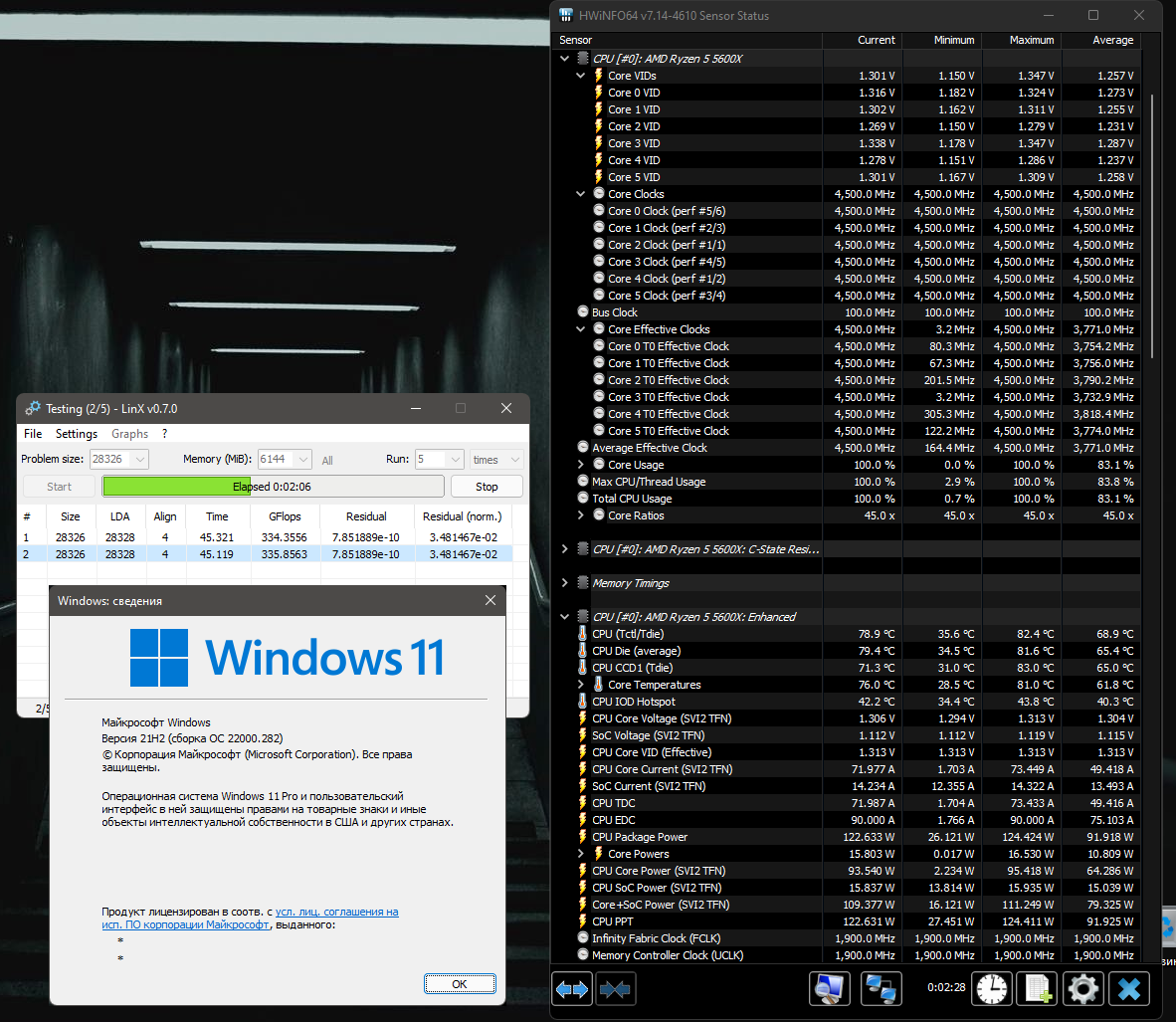Click the CPU PPT lightning icon
Viewport: 1176px width, 1022px height.
click(x=583, y=920)
